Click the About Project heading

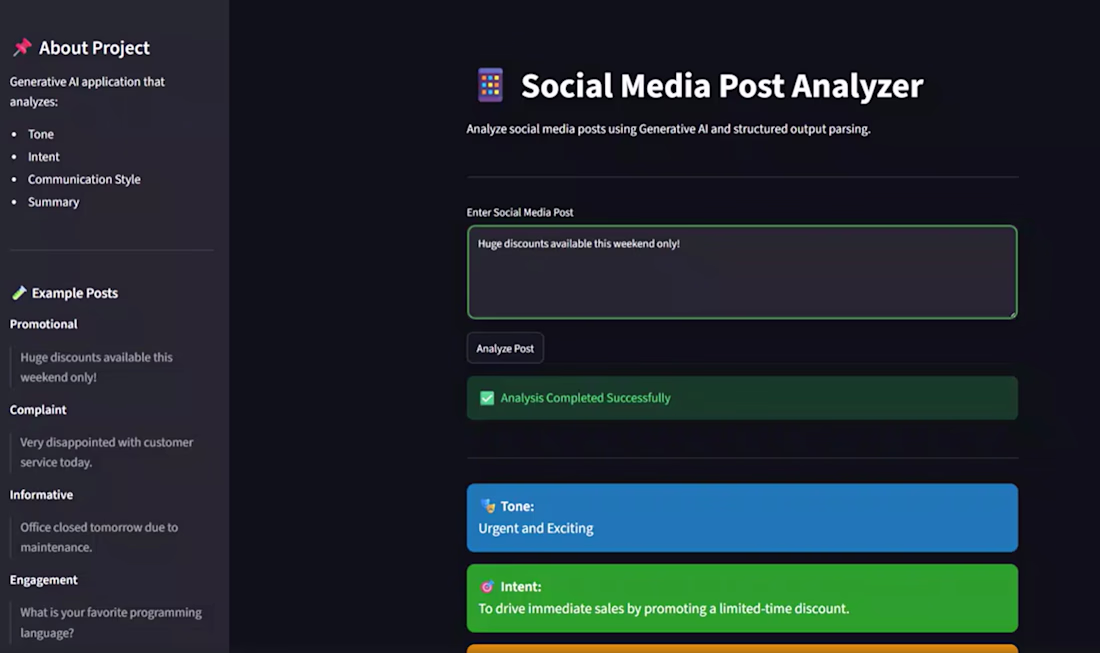click(94, 48)
